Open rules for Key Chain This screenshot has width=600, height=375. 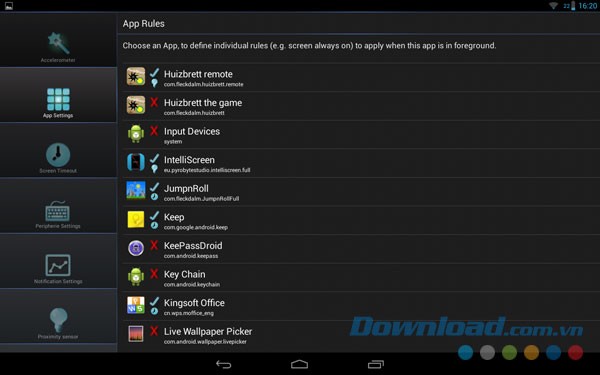click(x=361, y=277)
